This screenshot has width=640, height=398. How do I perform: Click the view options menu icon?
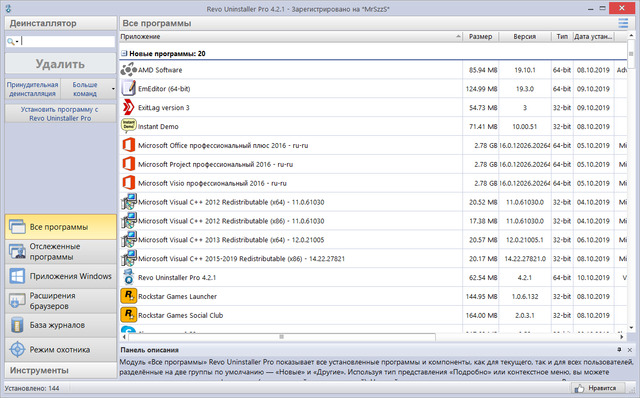623,23
